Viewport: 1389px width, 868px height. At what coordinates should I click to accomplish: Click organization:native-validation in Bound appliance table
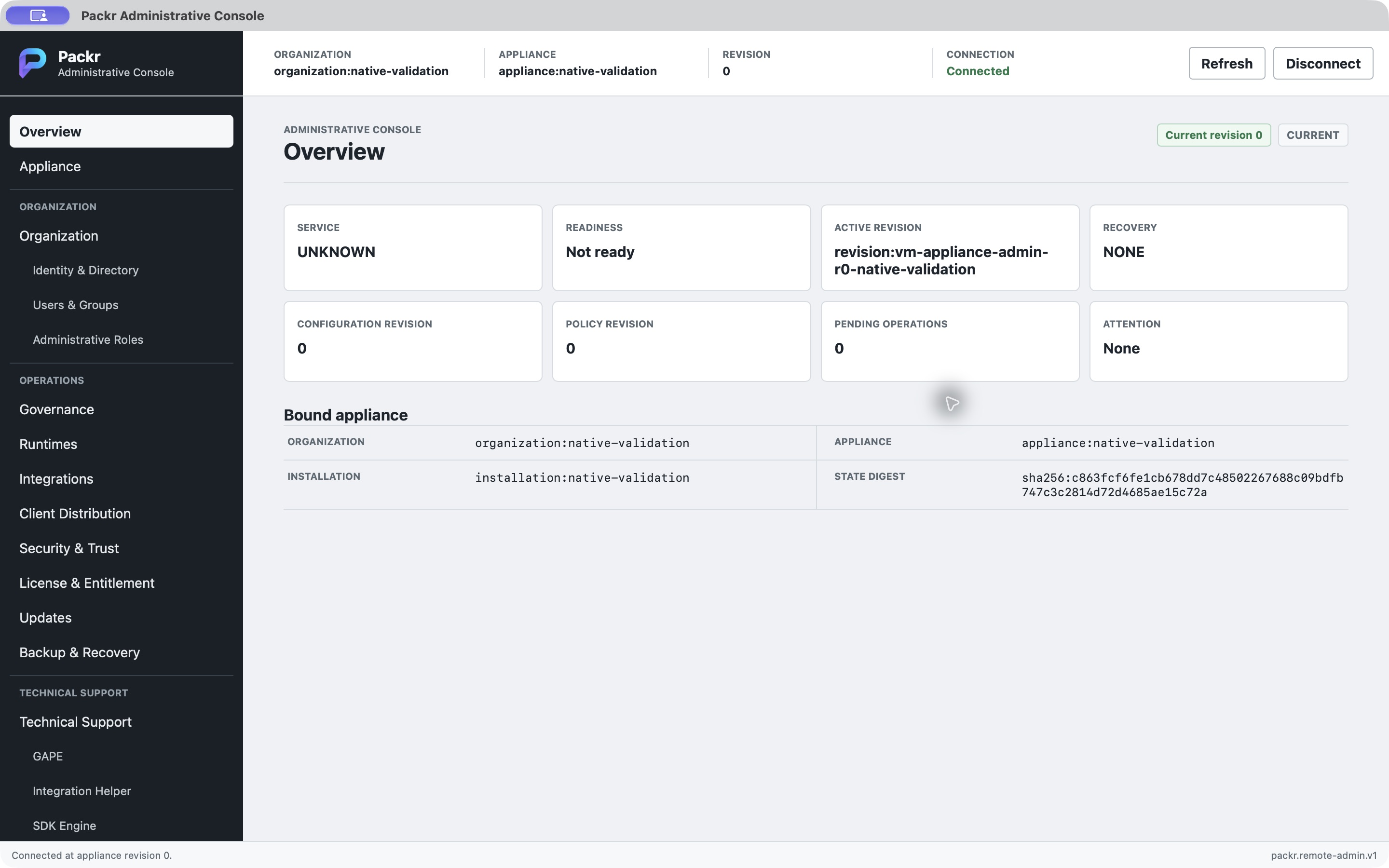(x=582, y=443)
